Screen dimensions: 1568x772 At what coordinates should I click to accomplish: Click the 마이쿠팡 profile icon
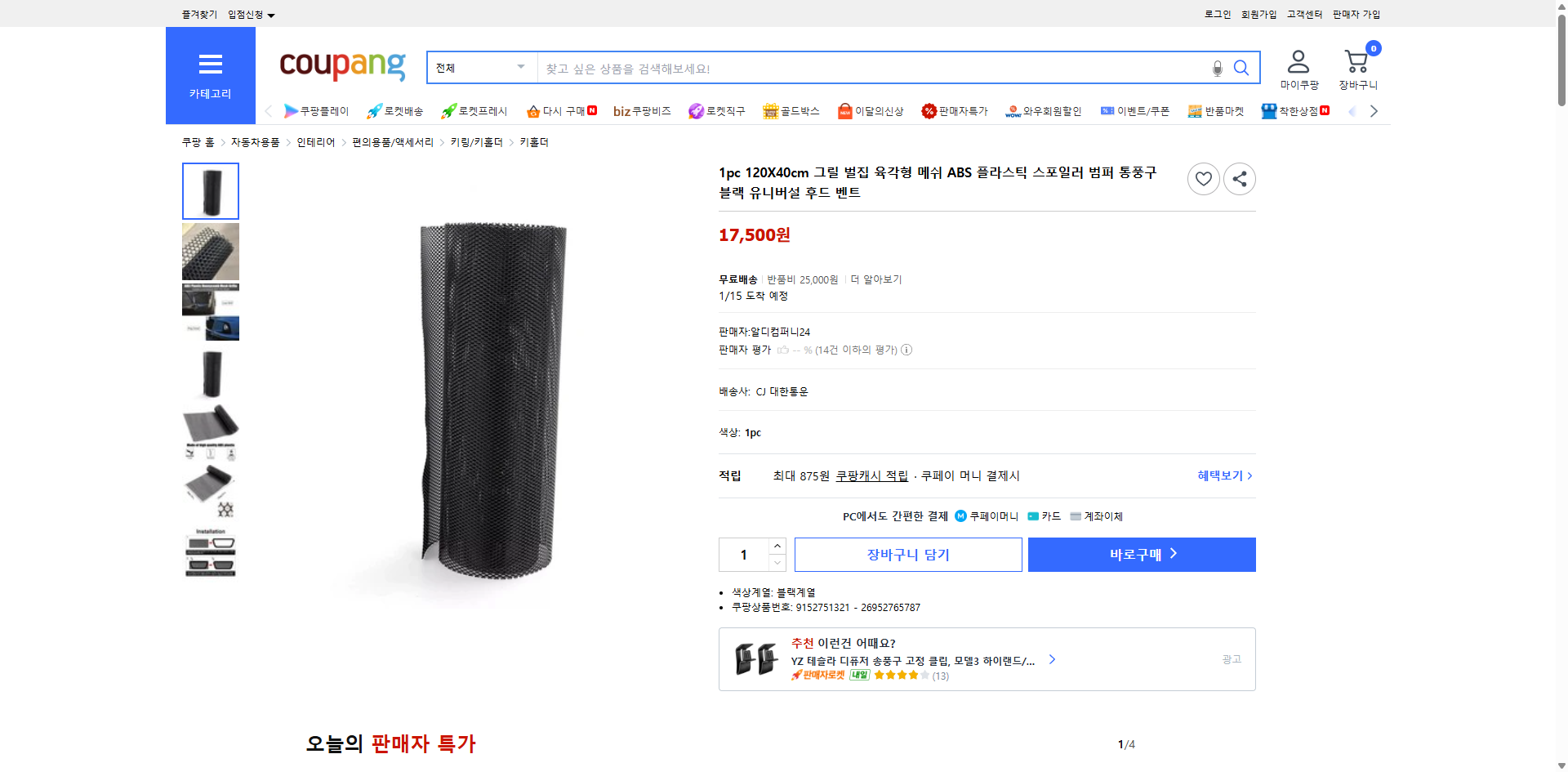(1297, 60)
